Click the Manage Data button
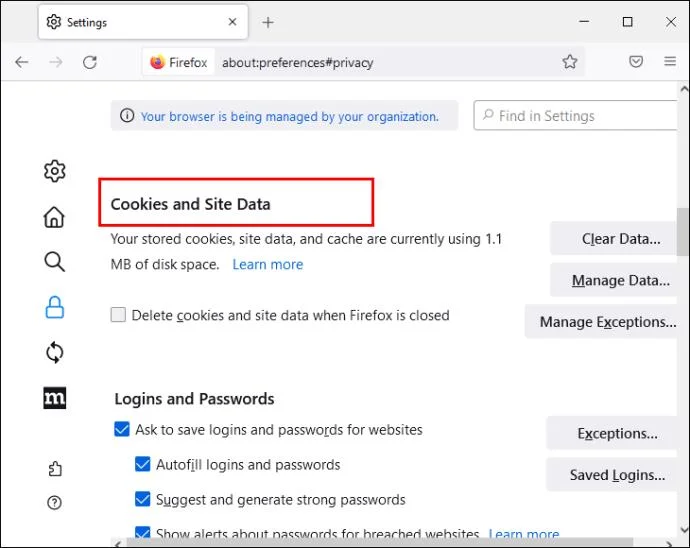The image size is (690, 548). (613, 280)
